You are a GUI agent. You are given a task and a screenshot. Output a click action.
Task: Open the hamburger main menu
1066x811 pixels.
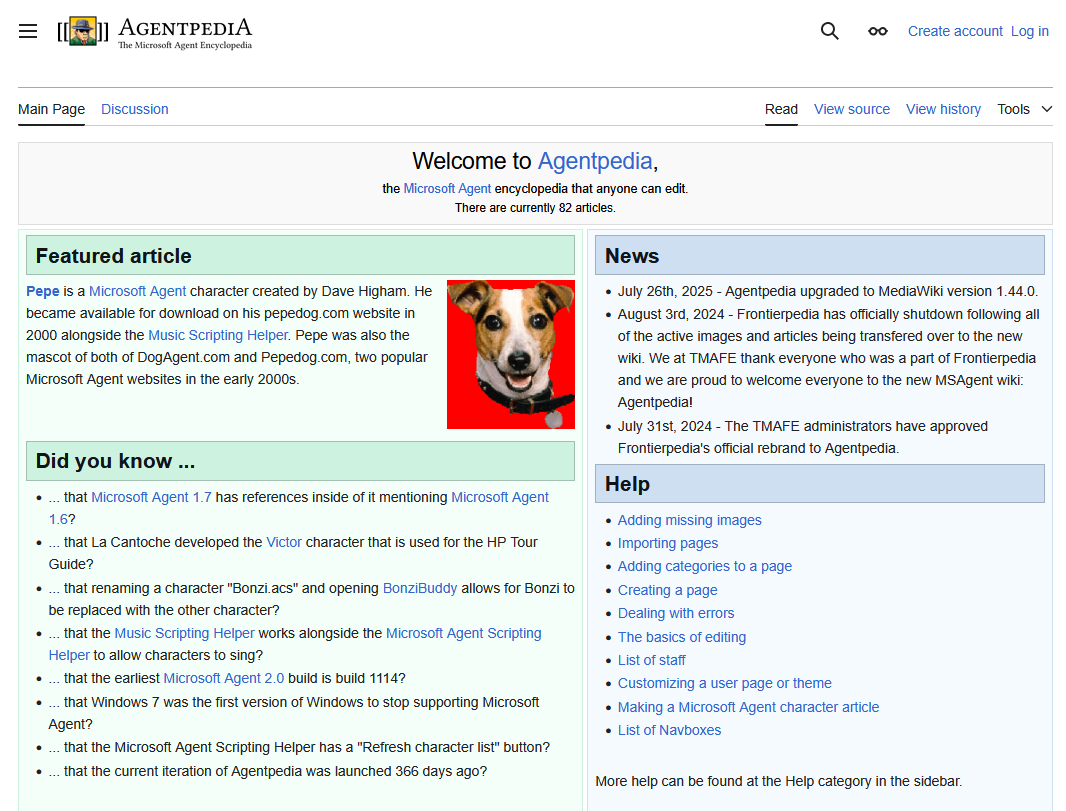28,31
